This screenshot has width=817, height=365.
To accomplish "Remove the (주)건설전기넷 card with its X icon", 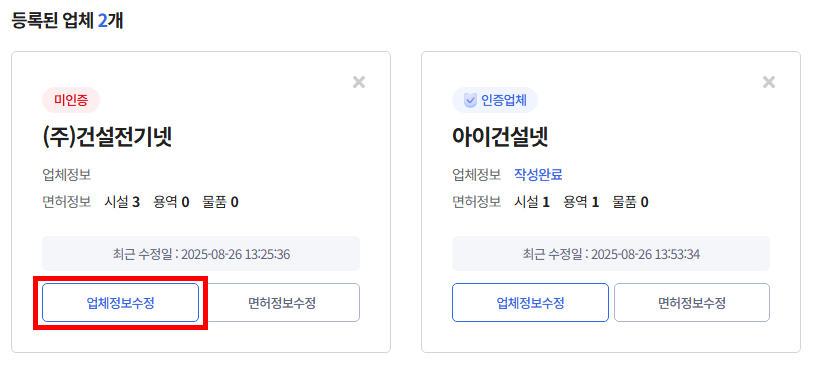I will click(x=358, y=82).
